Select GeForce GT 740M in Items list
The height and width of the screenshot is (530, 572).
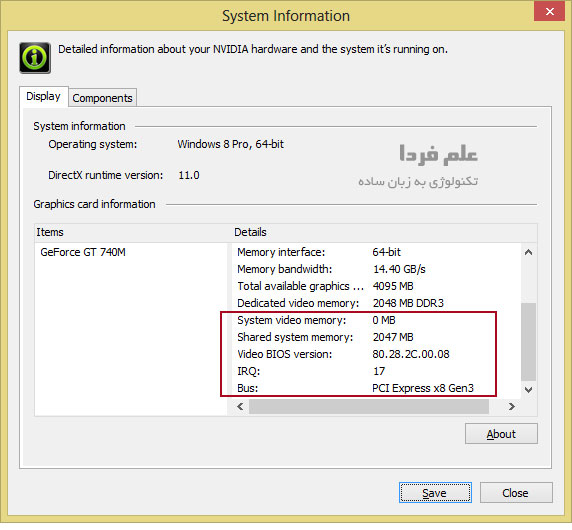83,252
